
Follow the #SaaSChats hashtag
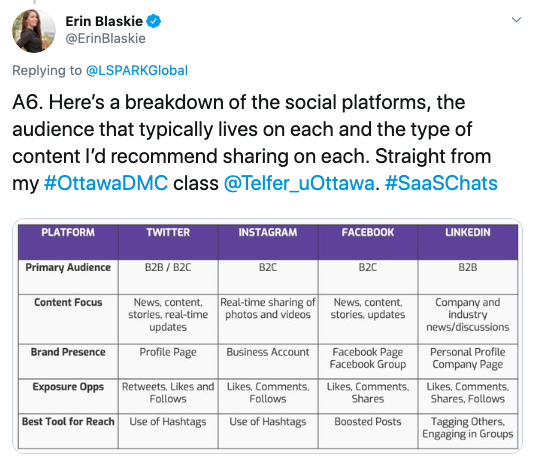tap(441, 183)
